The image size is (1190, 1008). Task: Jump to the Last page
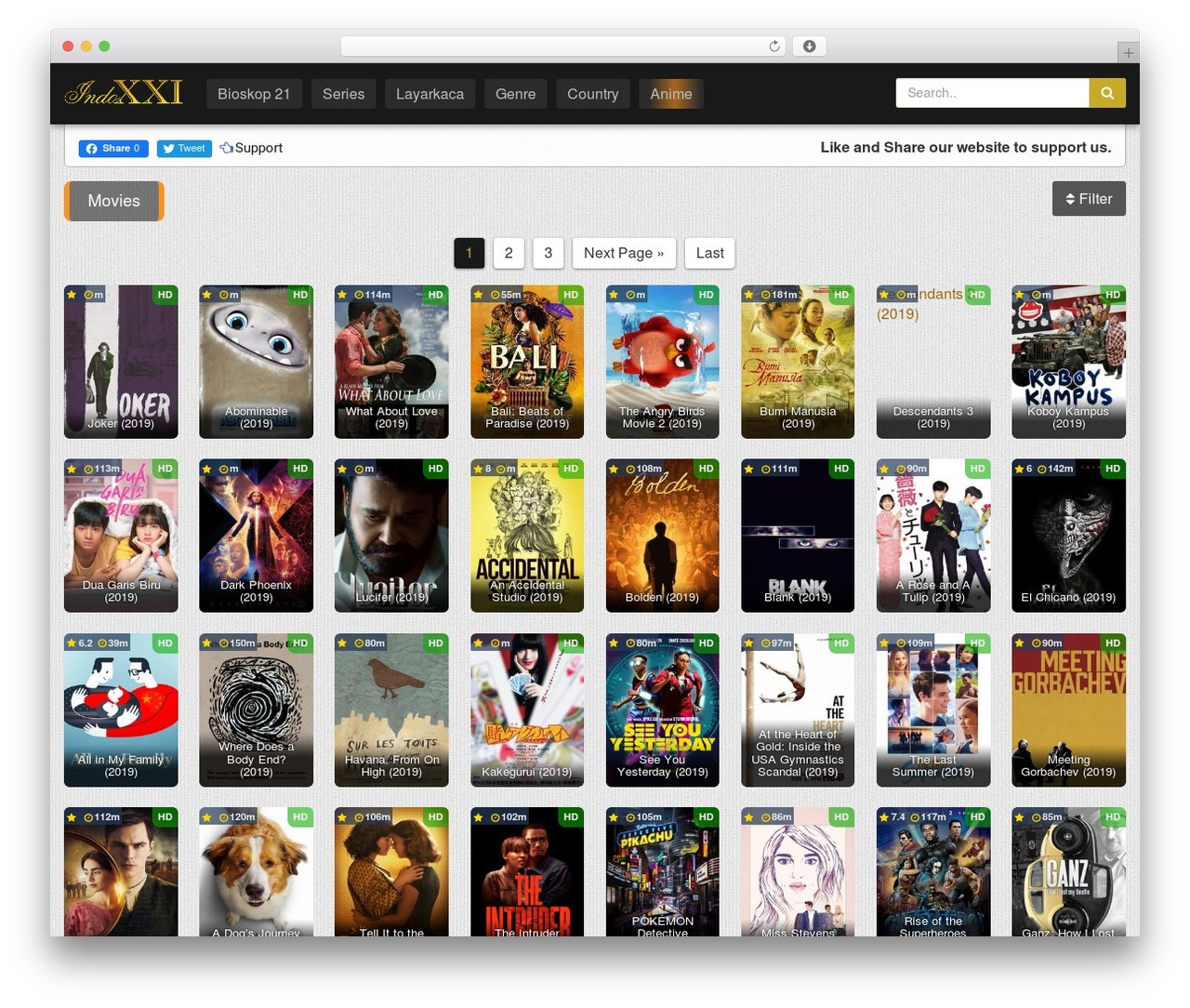[710, 253]
